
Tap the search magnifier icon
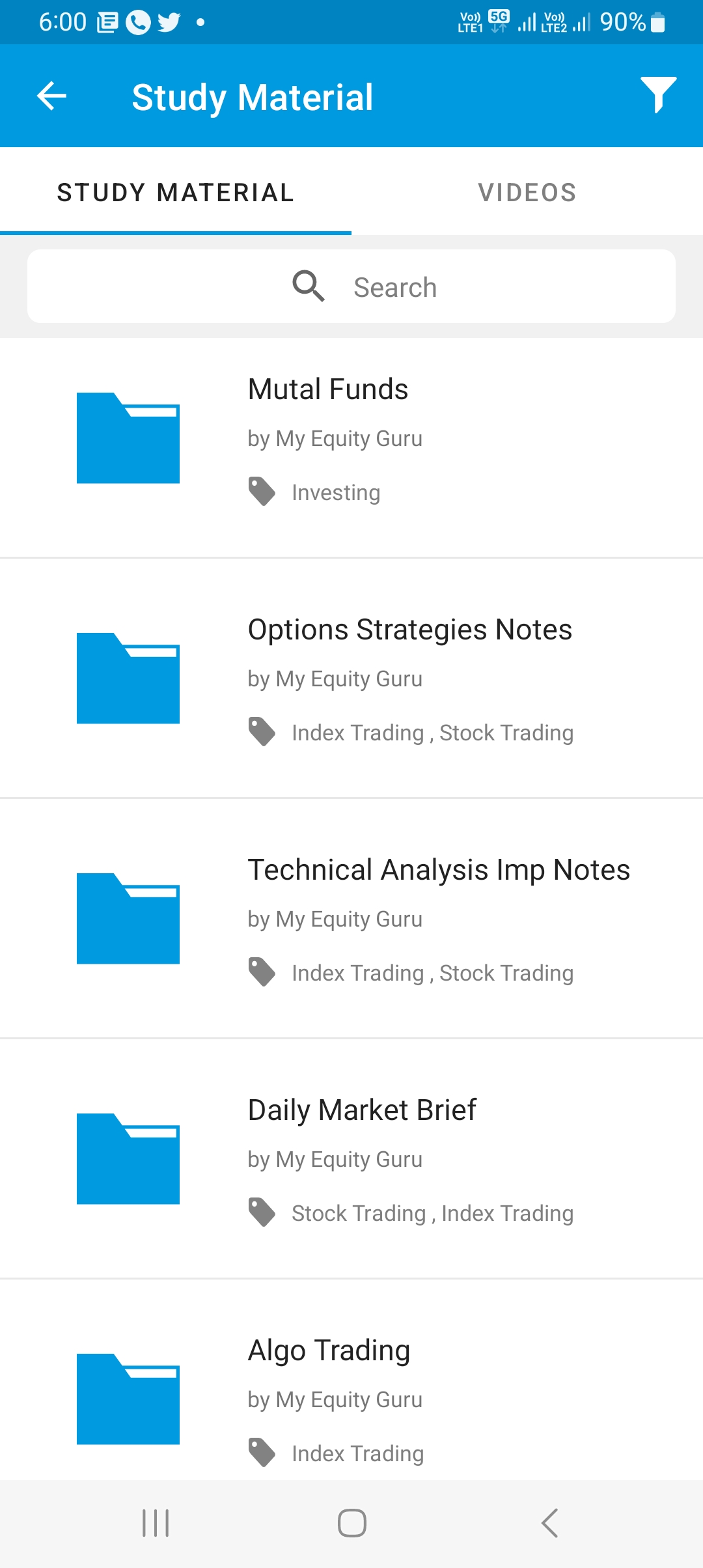point(308,287)
